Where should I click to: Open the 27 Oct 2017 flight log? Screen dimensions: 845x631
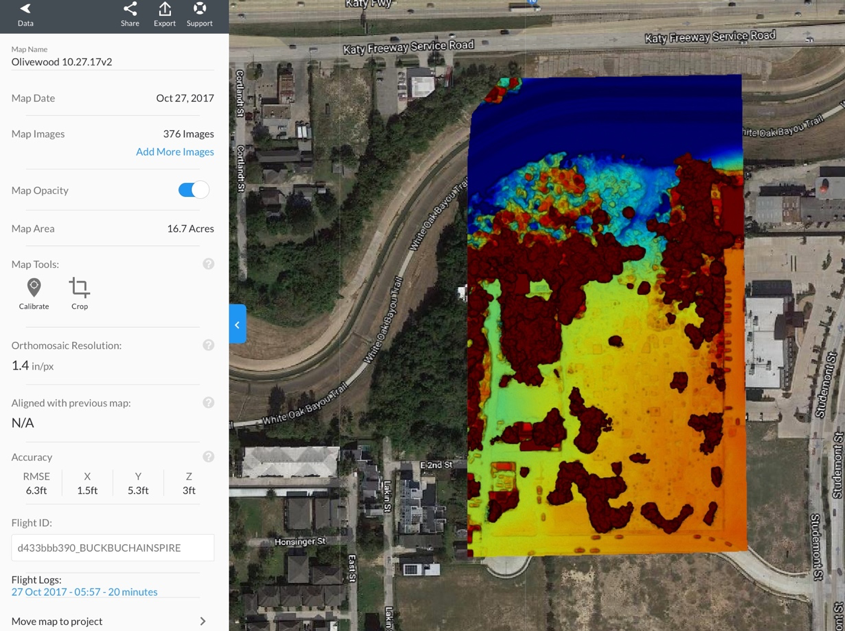click(85, 592)
